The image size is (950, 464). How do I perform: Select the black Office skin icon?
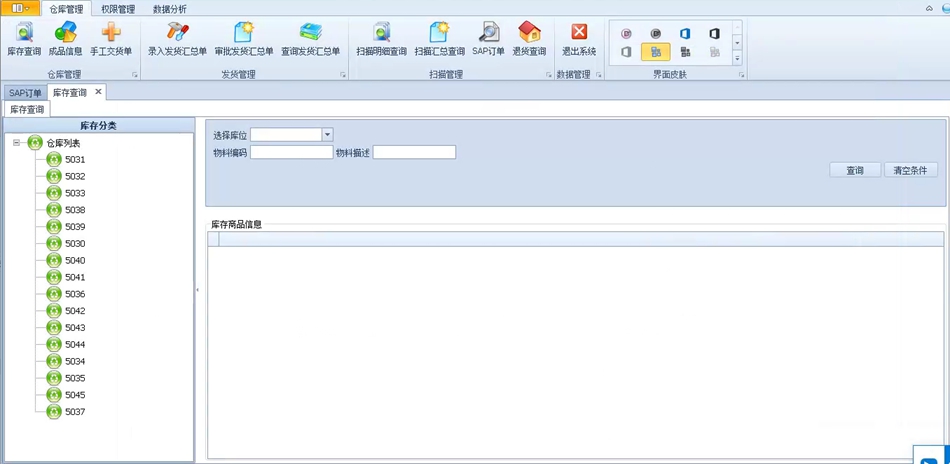(x=714, y=34)
